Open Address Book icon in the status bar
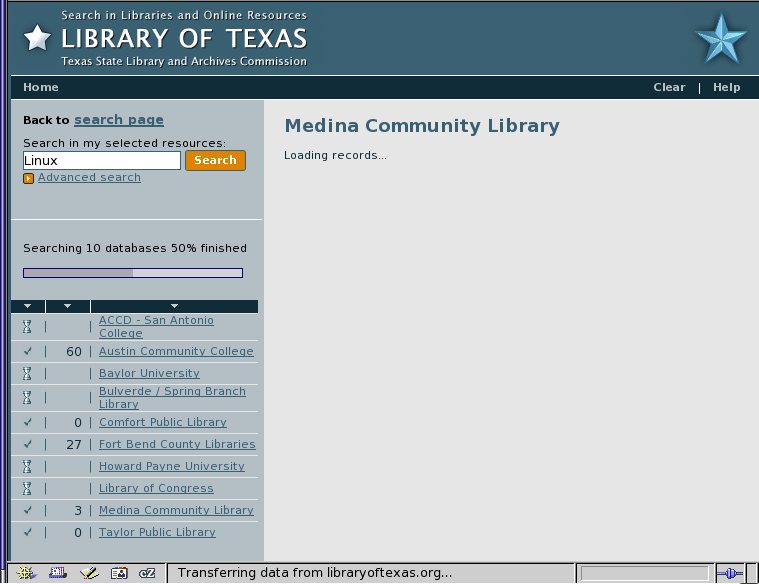This screenshot has width=759, height=584. (x=119, y=573)
